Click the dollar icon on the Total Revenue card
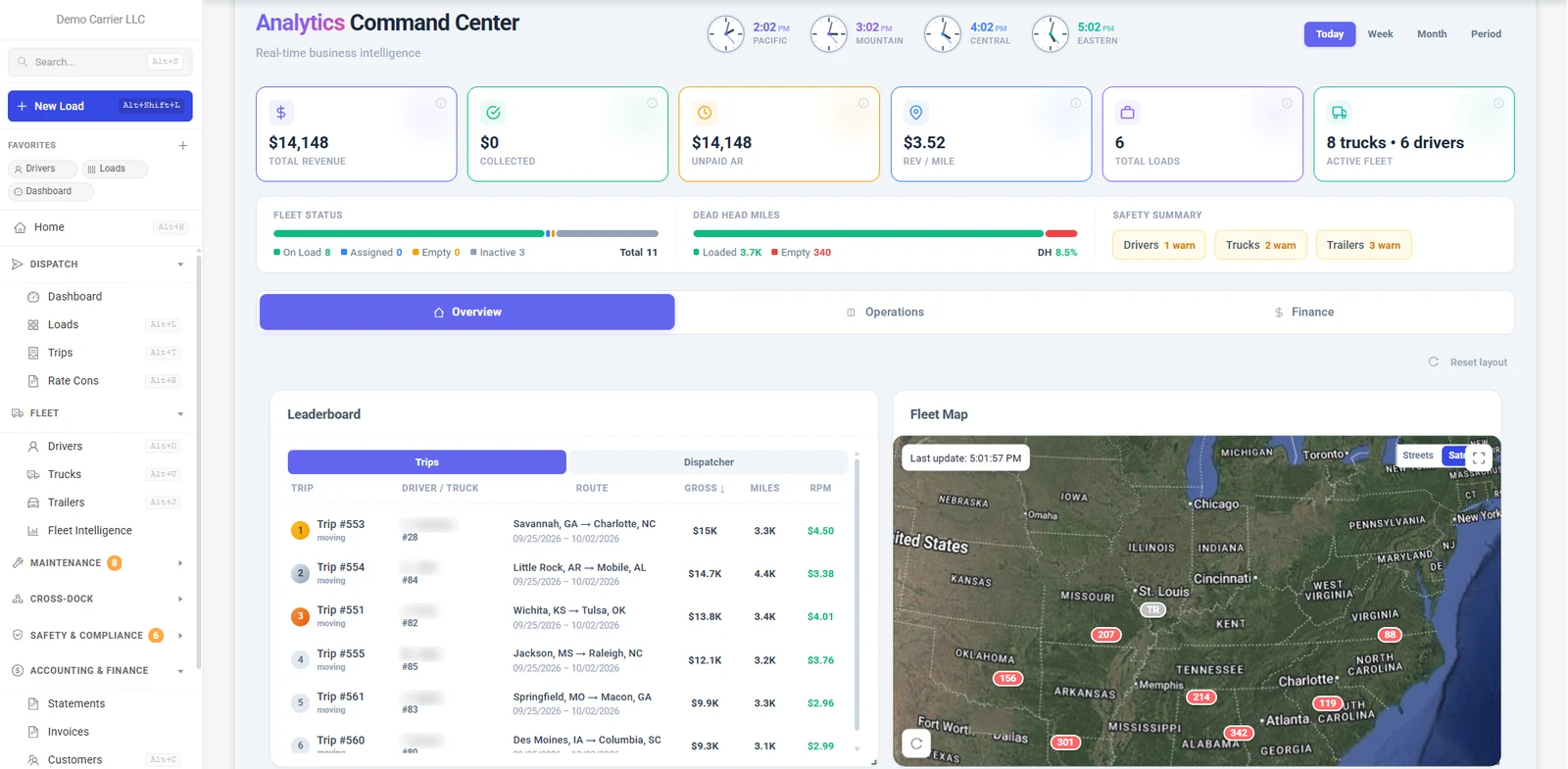This screenshot has width=1568, height=769. pyautogui.click(x=281, y=113)
